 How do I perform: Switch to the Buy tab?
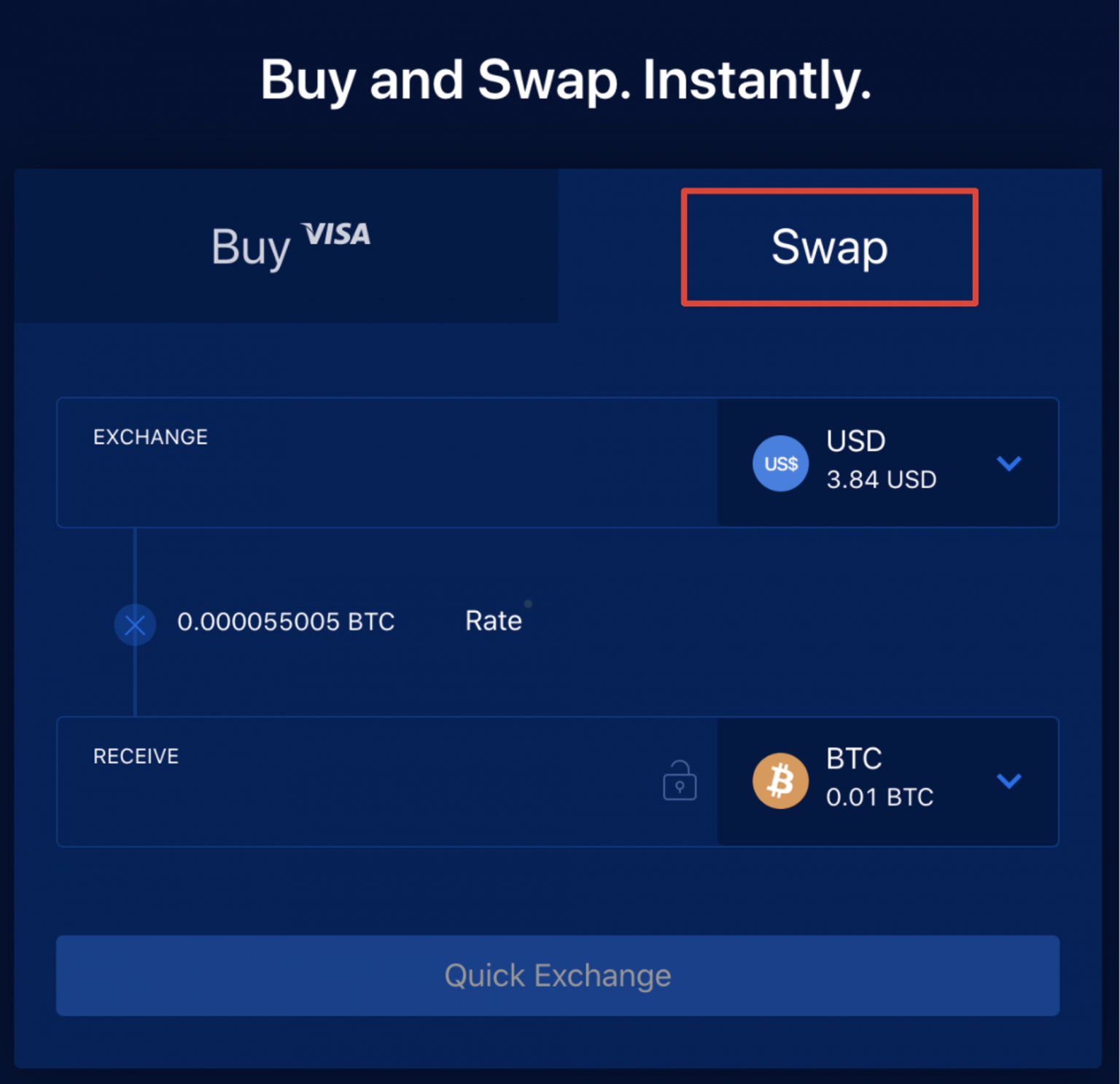coord(287,246)
